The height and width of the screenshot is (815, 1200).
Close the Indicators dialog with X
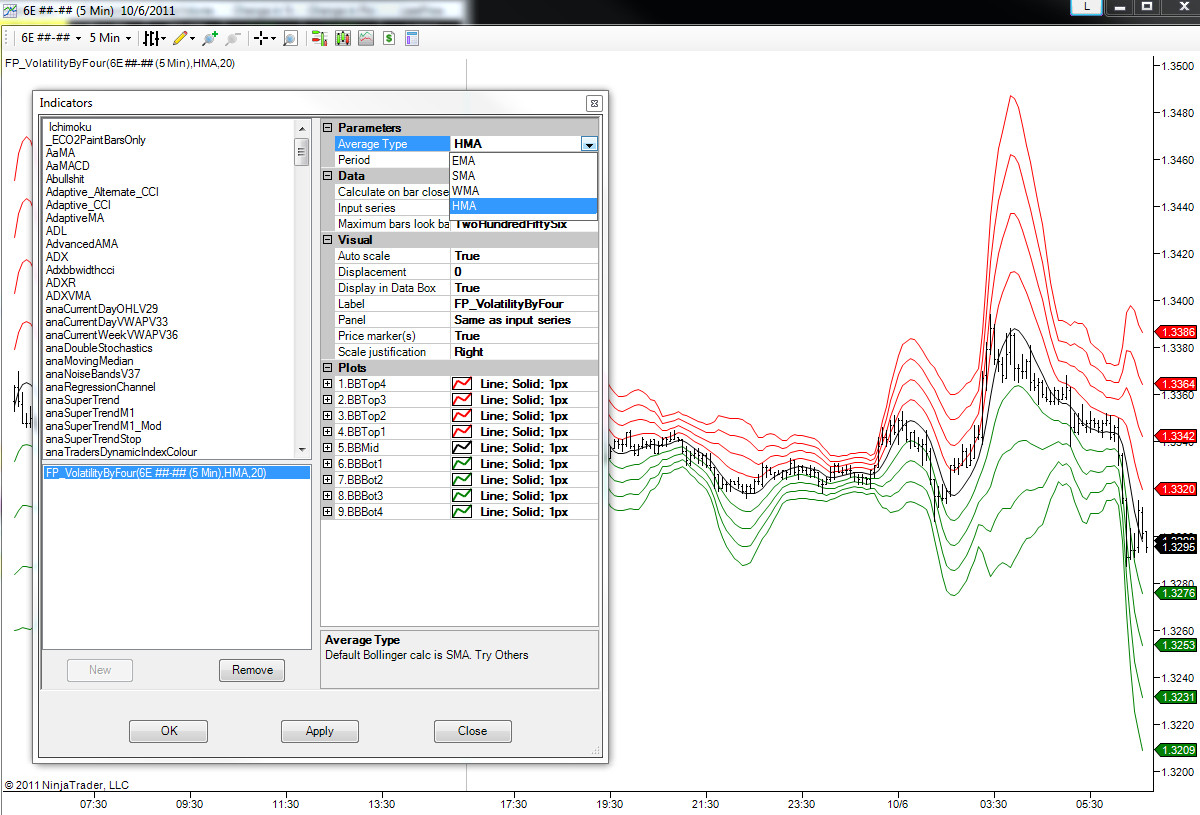pos(593,103)
